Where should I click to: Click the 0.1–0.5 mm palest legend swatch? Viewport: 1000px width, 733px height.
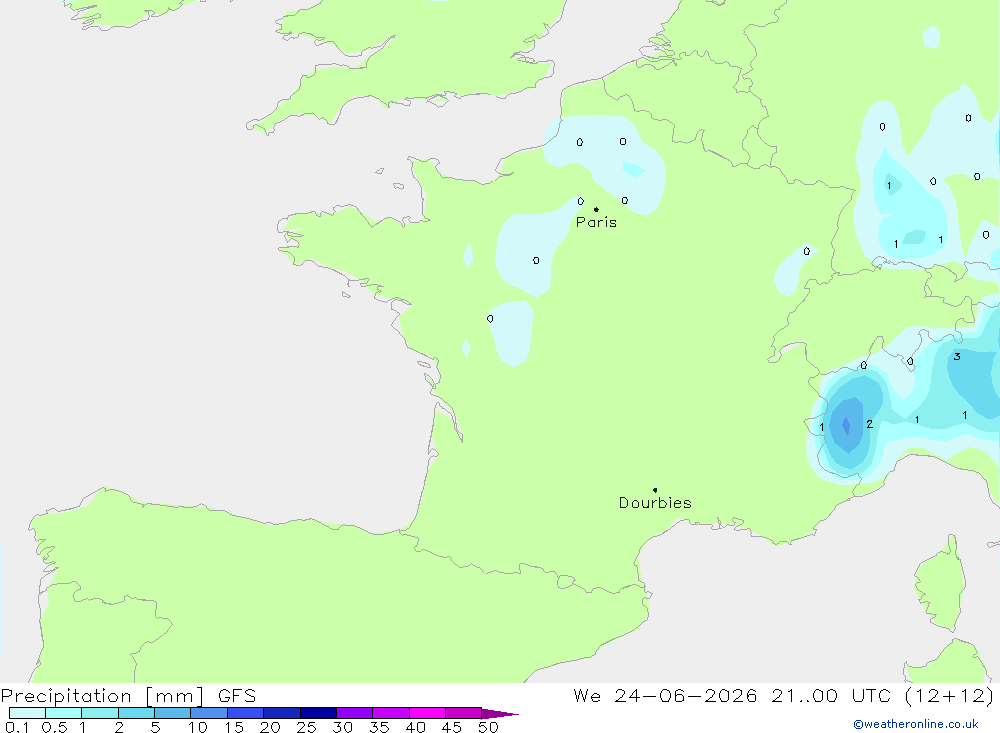(27, 713)
